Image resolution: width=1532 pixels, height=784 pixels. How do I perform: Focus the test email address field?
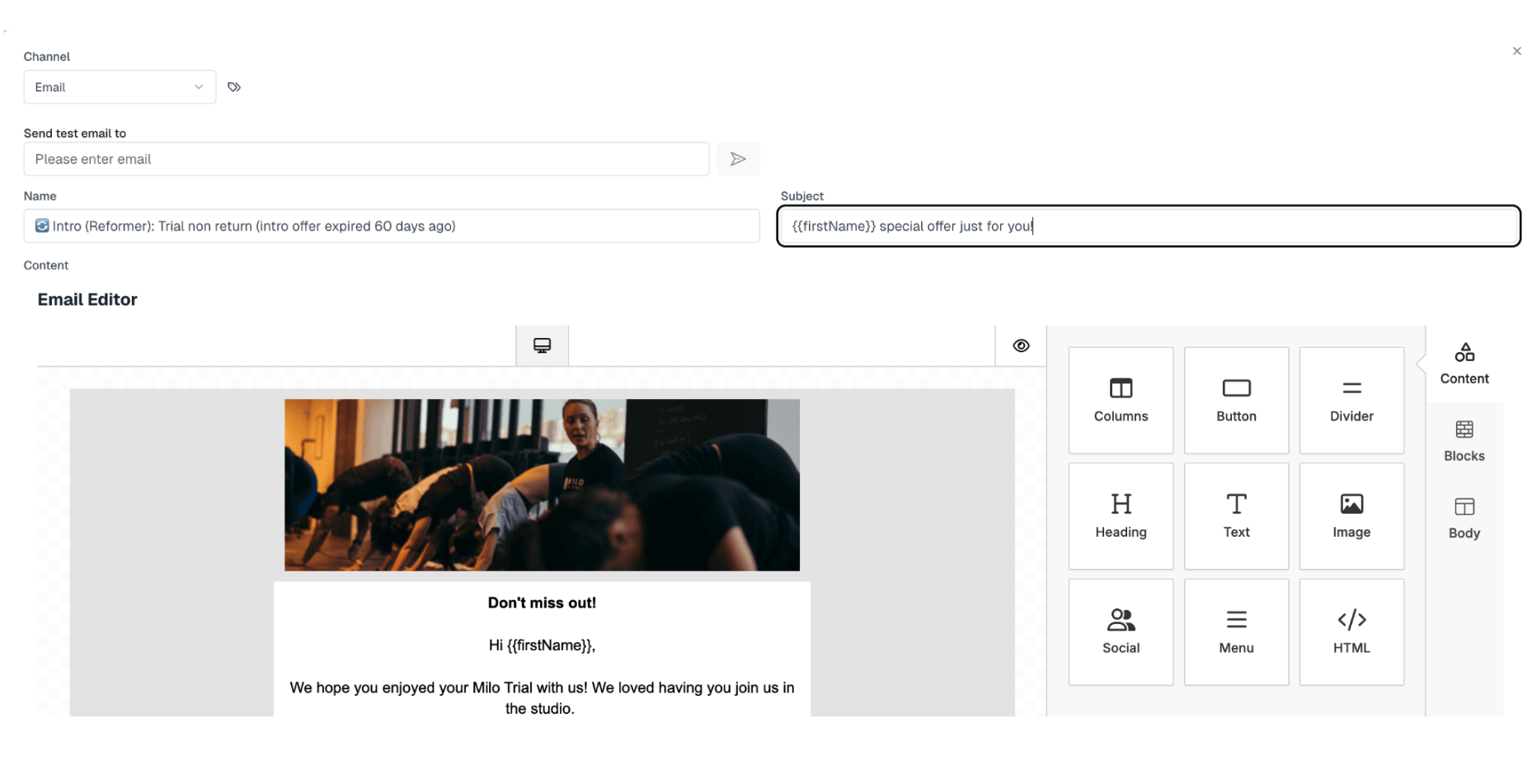366,159
